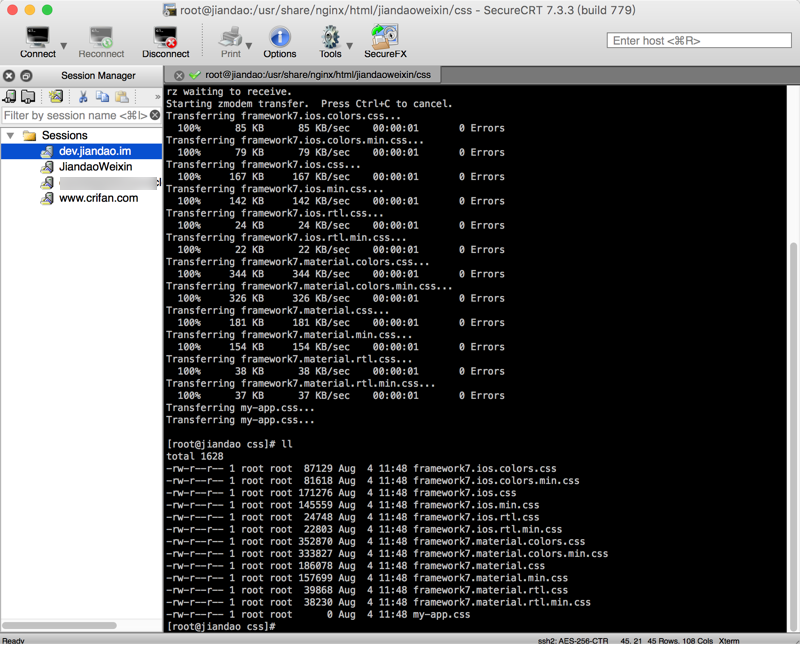Select the JiandaoWeixin session

tap(95, 167)
